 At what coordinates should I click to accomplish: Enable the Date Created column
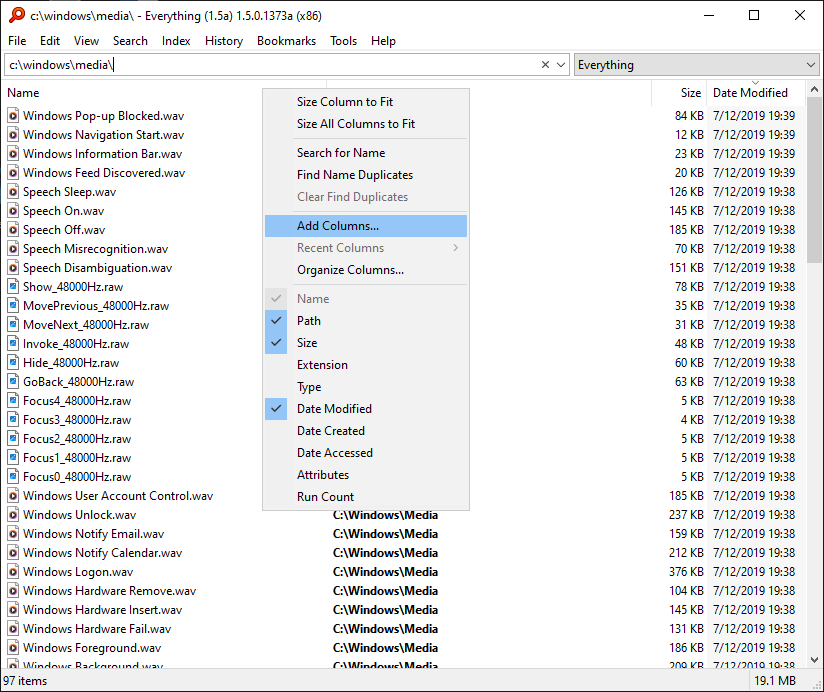tap(366, 431)
